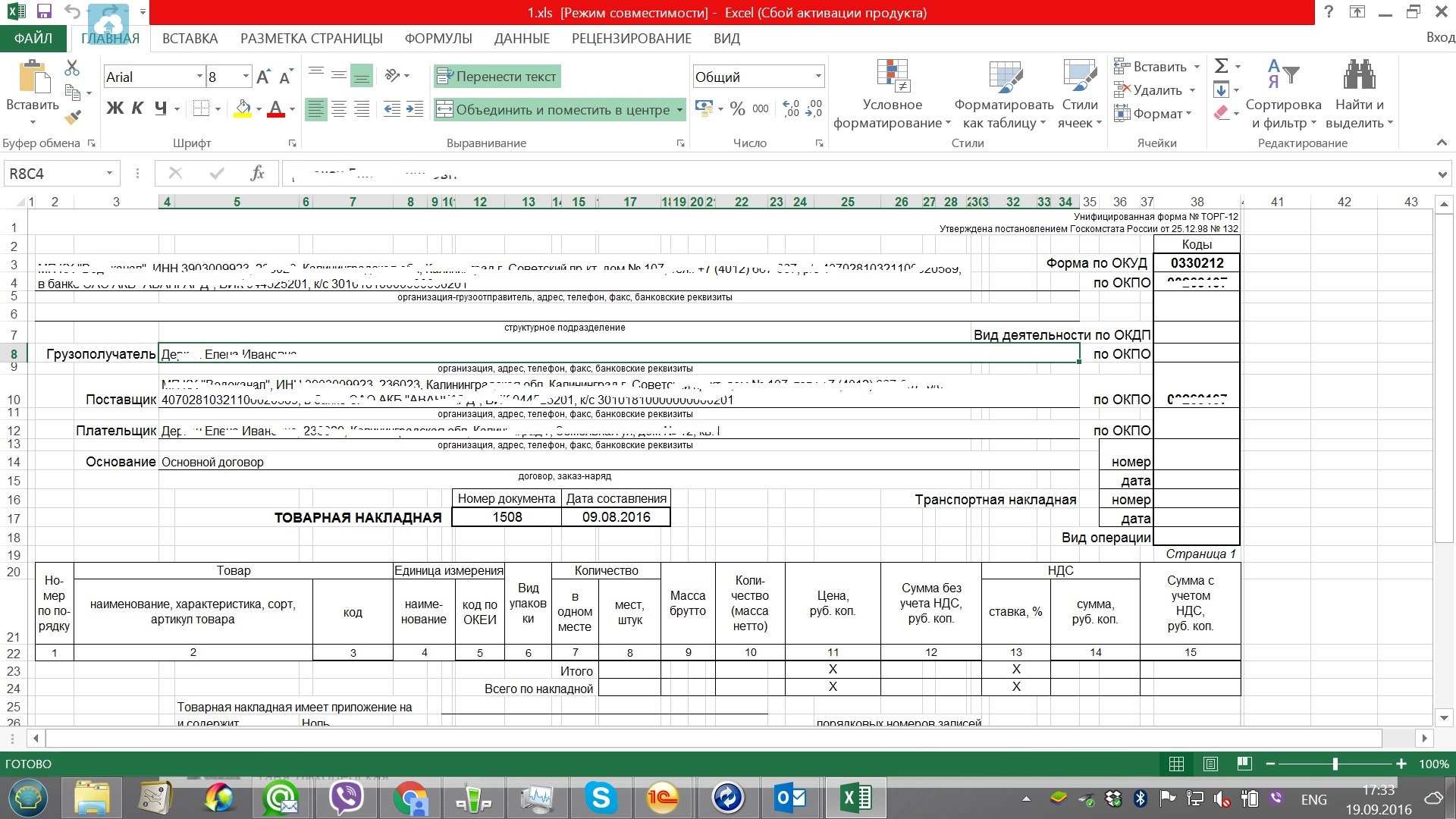Screen dimensions: 1456x819
Task: Toggle bold Ж formatting
Action: pos(115,108)
